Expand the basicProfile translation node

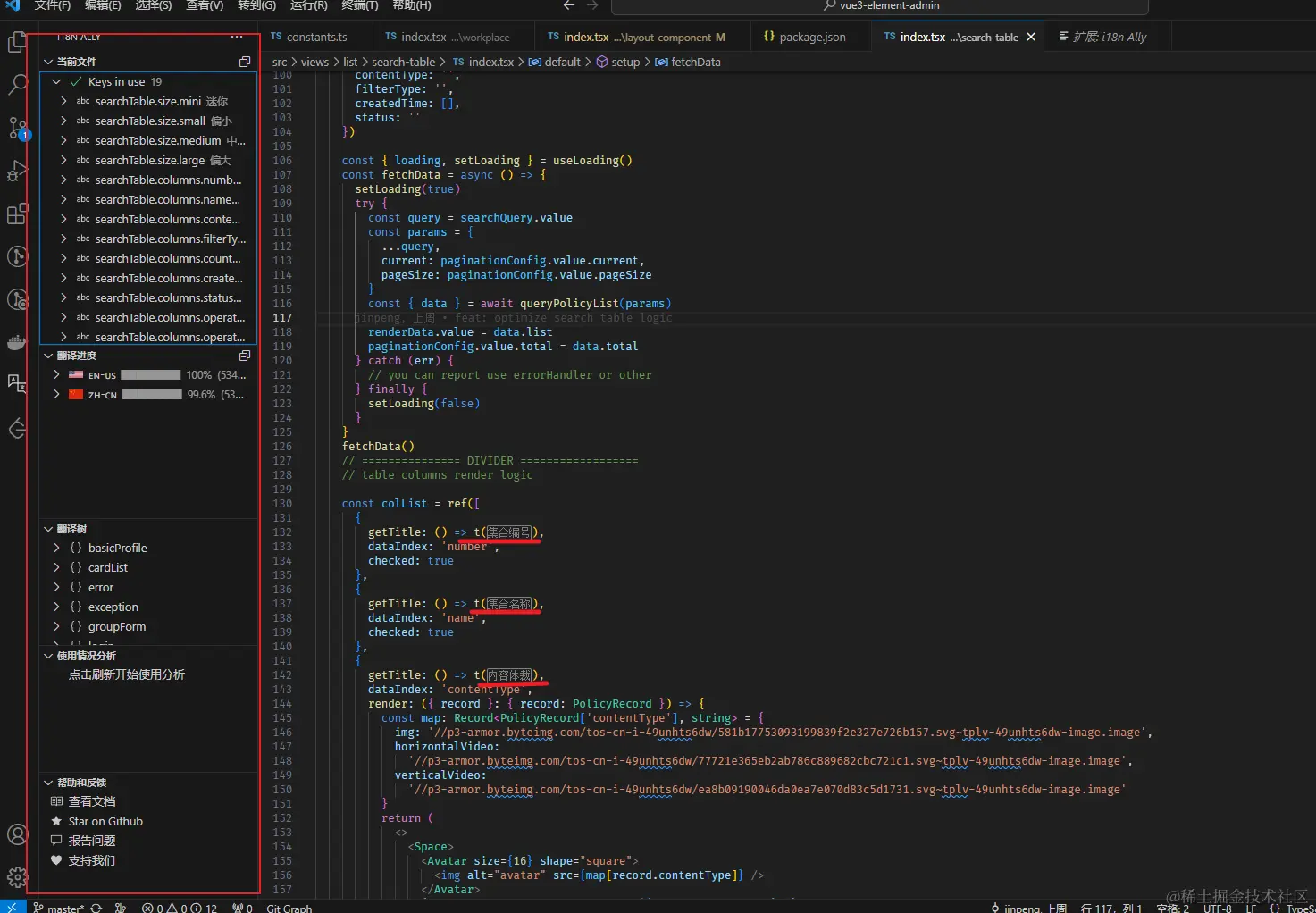(56, 548)
